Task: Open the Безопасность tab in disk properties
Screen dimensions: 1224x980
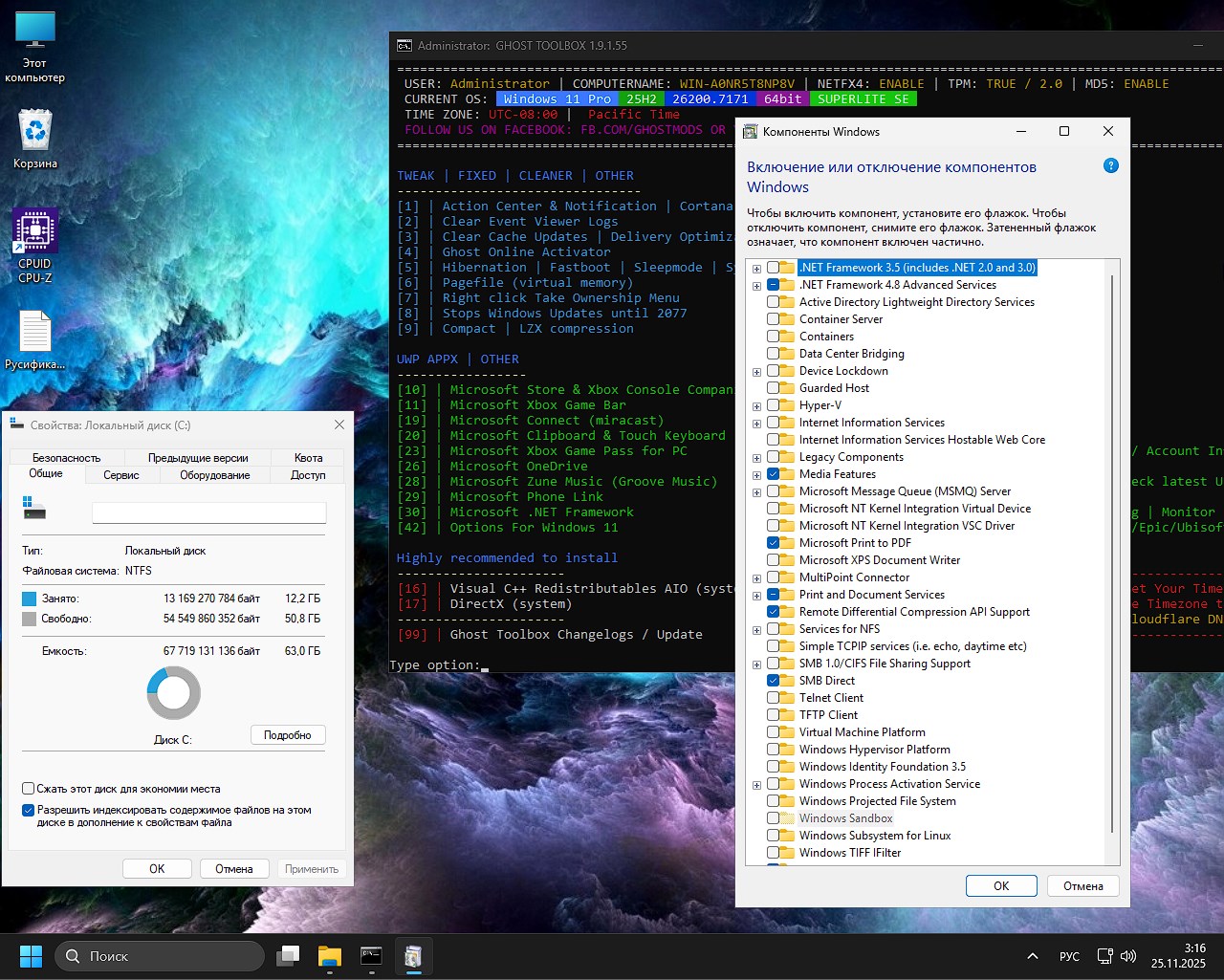Action: (64, 457)
